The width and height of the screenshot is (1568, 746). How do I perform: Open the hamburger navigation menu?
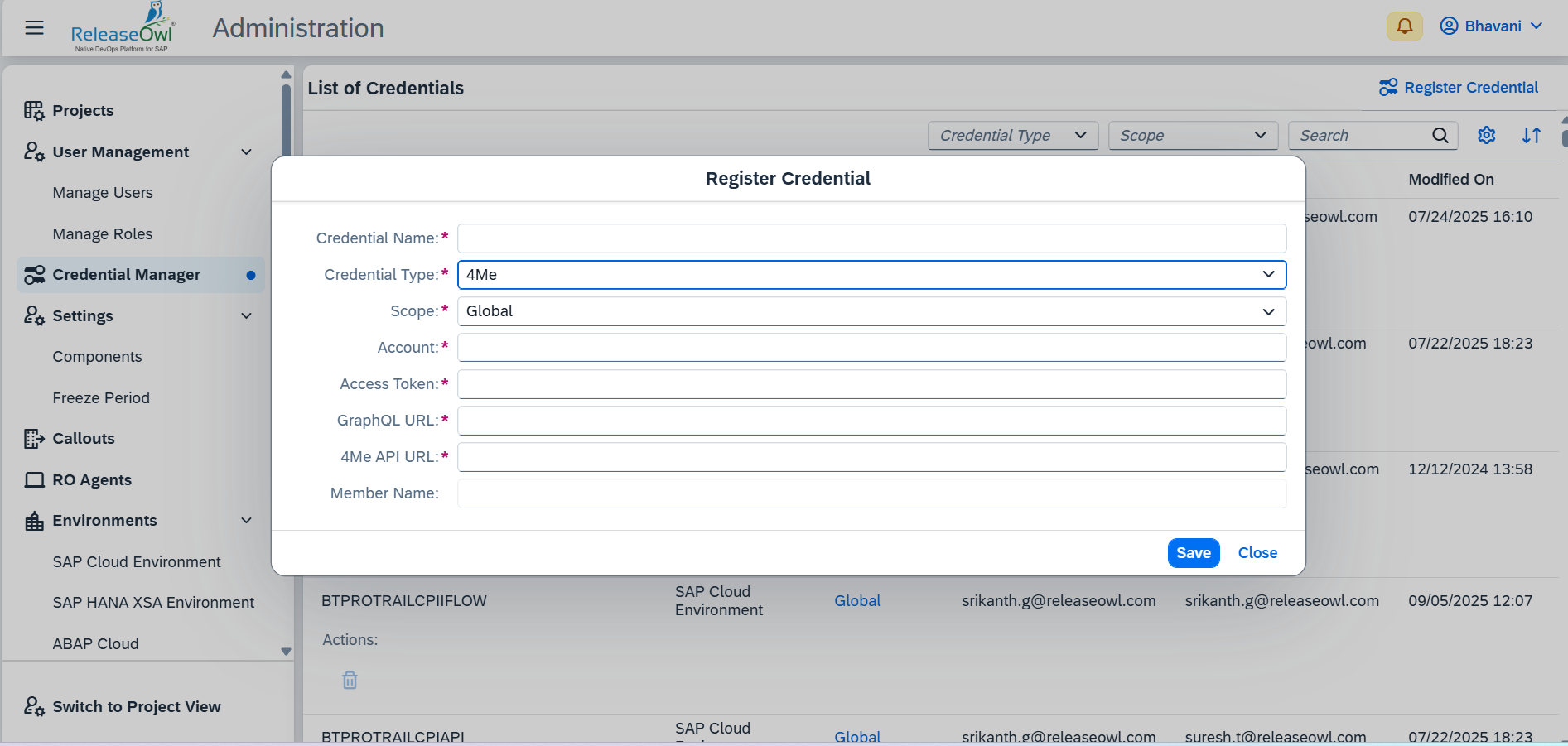coord(34,28)
